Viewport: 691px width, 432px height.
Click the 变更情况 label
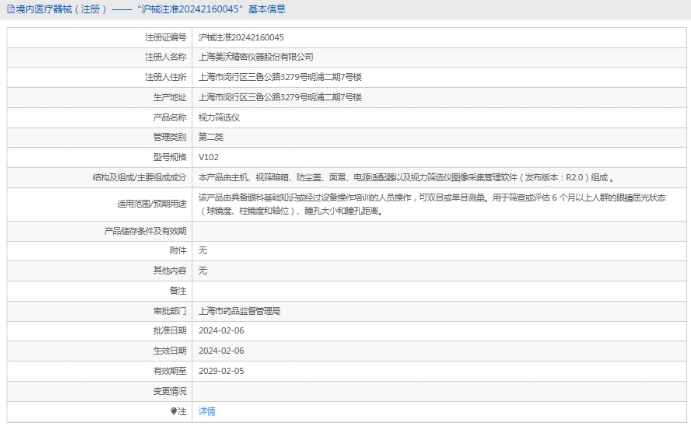tap(170, 391)
